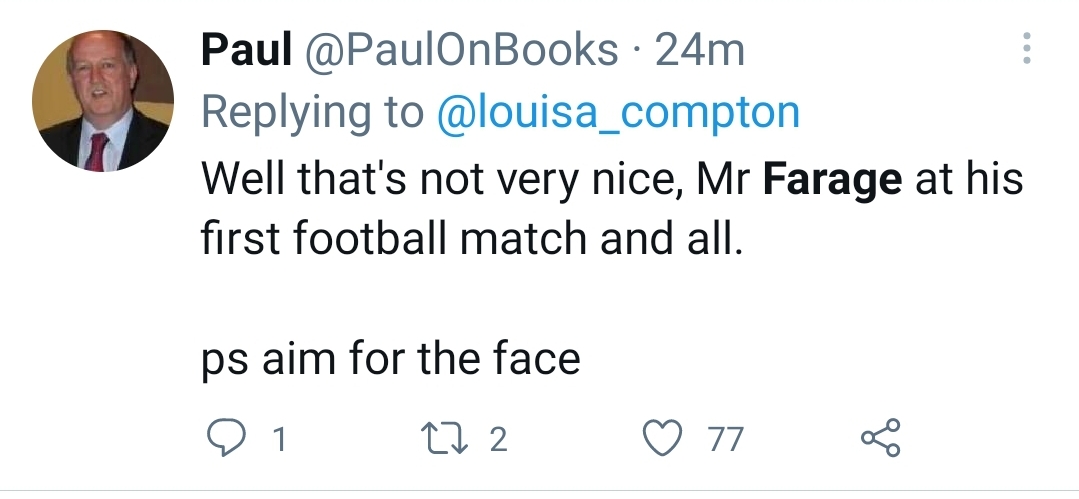The height and width of the screenshot is (499, 1079).
Task: Click the "24m" timestamp
Action: coord(699,50)
